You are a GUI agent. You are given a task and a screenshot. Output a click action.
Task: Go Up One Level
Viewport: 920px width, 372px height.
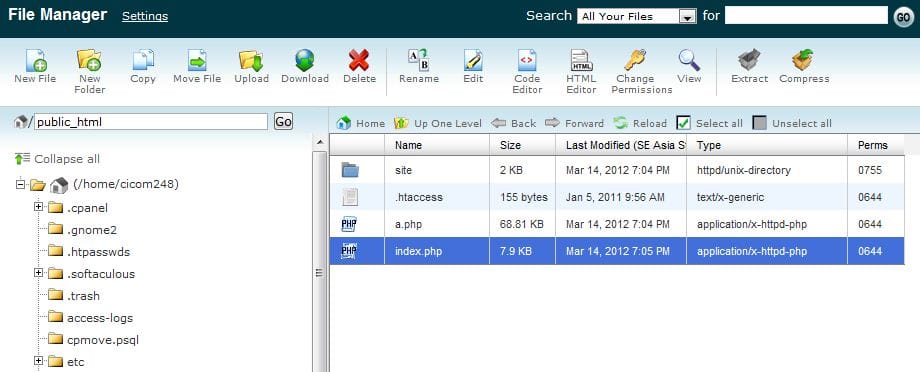click(438, 123)
